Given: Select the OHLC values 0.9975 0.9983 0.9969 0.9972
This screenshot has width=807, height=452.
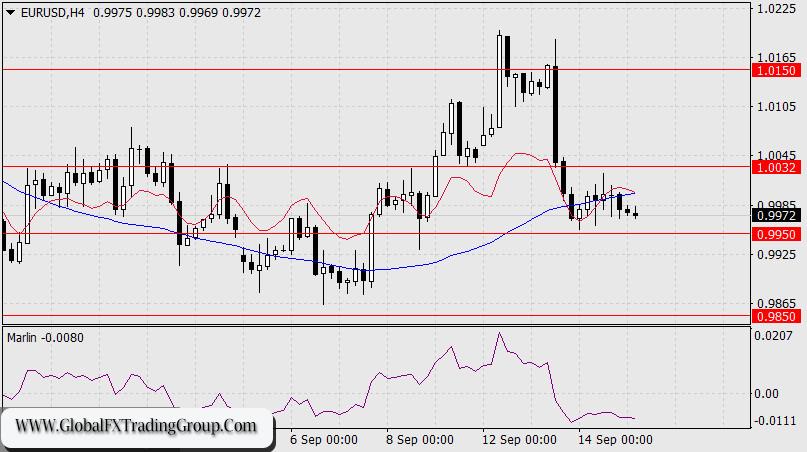Looking at the screenshot, I should click(x=177, y=13).
